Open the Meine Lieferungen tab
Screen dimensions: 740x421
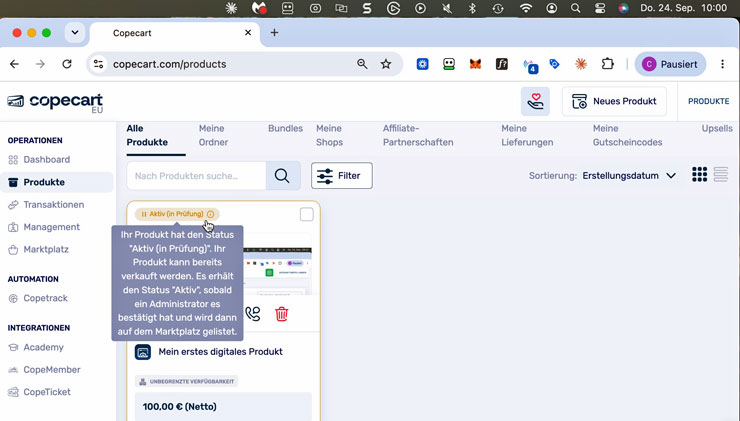point(527,135)
